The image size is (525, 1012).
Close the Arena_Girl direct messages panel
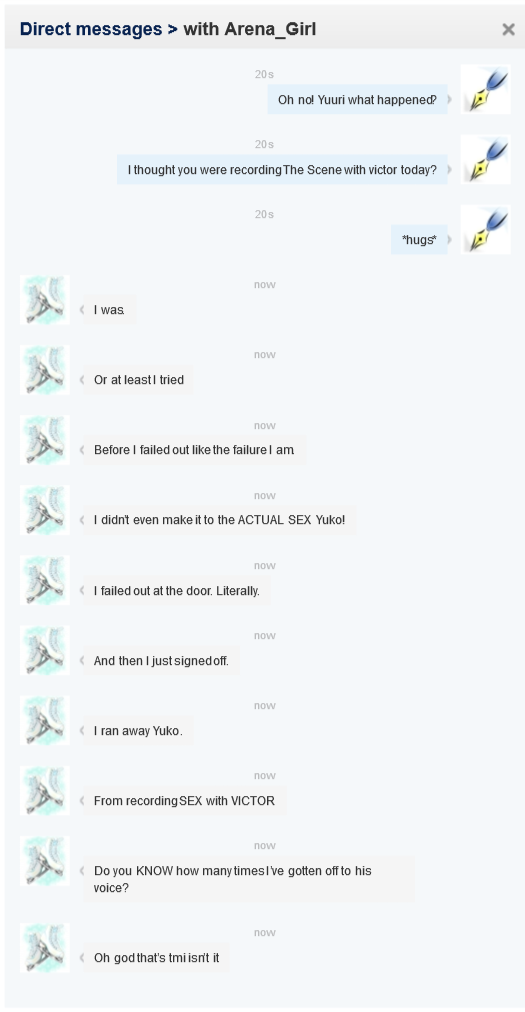(508, 29)
